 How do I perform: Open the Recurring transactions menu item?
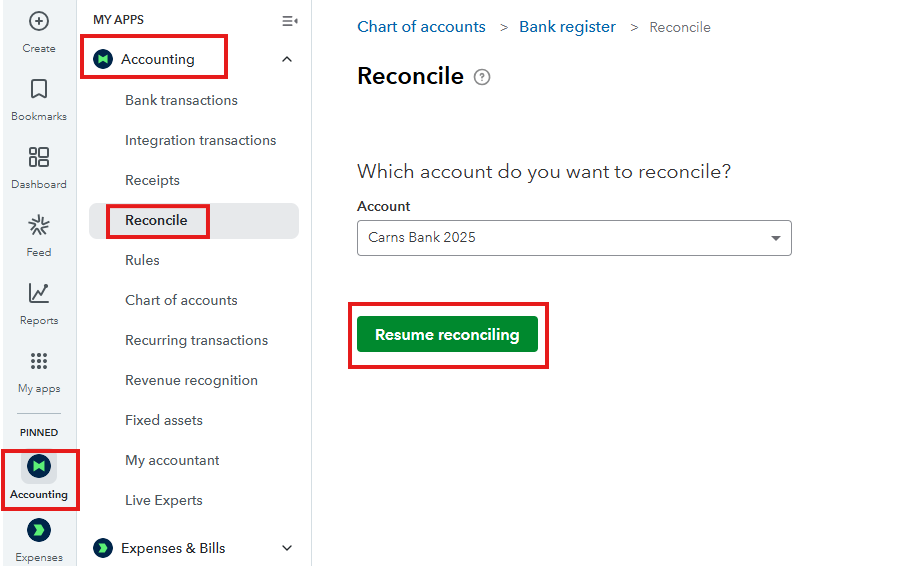click(196, 340)
